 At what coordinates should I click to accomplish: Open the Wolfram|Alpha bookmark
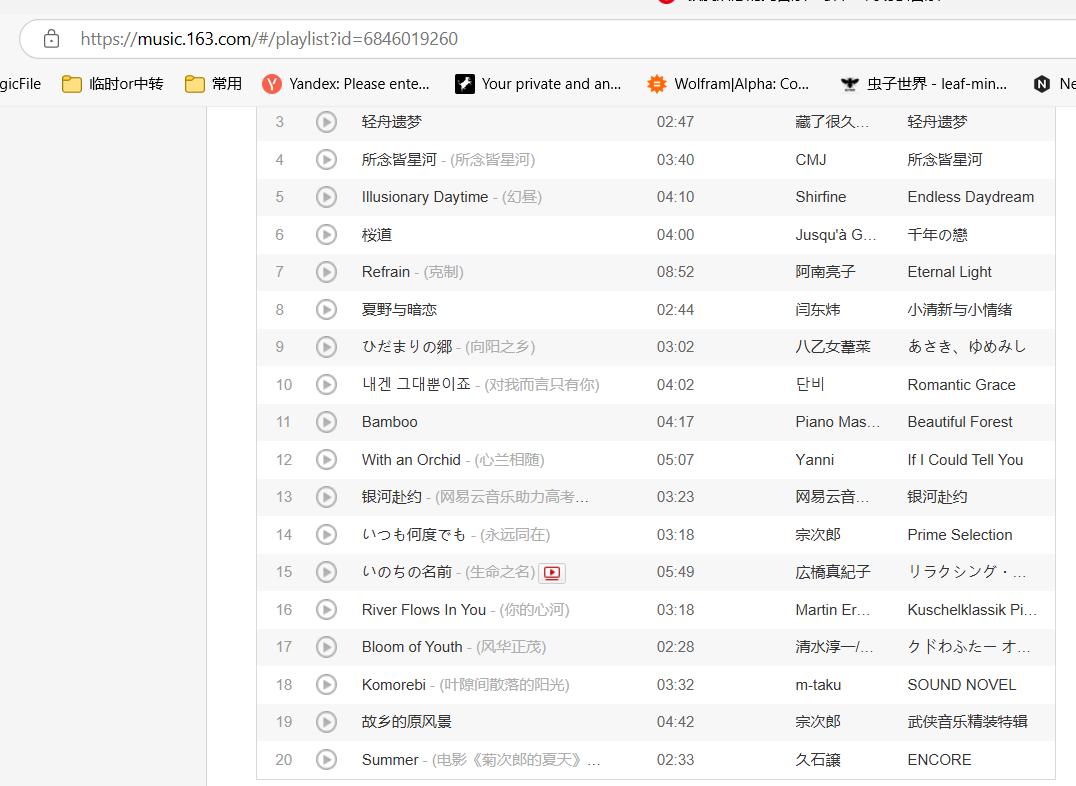728,84
